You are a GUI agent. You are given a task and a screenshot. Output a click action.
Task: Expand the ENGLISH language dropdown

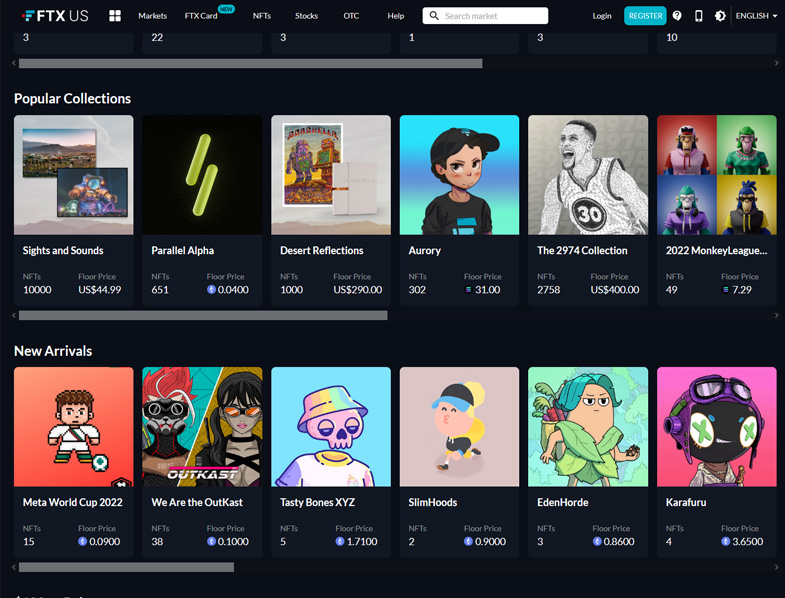[x=756, y=16]
